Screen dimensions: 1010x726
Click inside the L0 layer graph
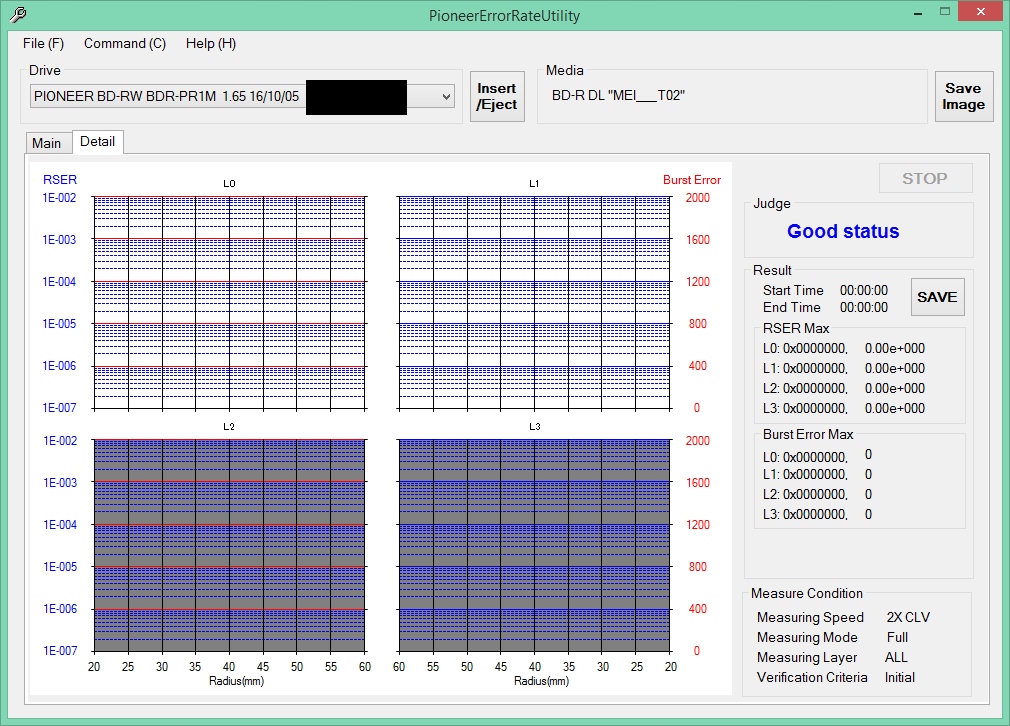229,302
